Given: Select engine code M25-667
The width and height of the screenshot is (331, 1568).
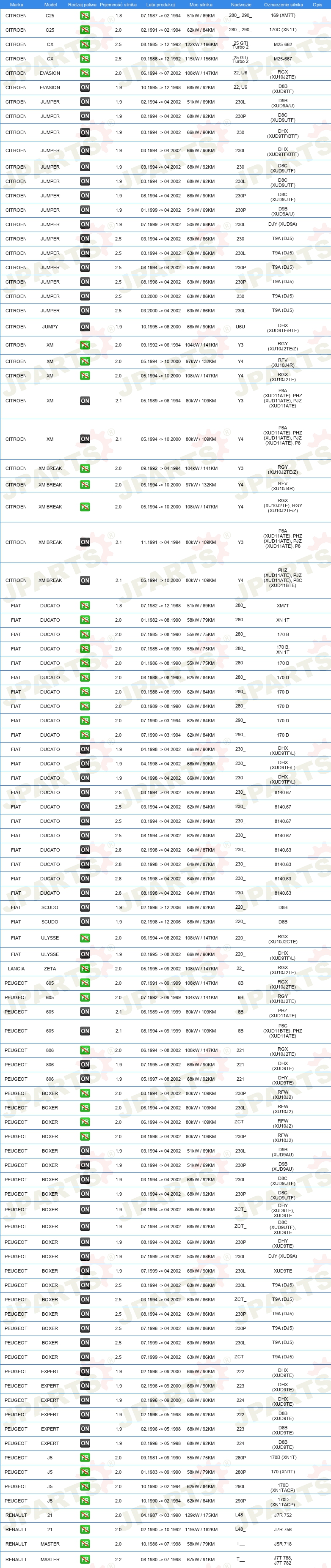Looking at the screenshot, I should 283,59.
